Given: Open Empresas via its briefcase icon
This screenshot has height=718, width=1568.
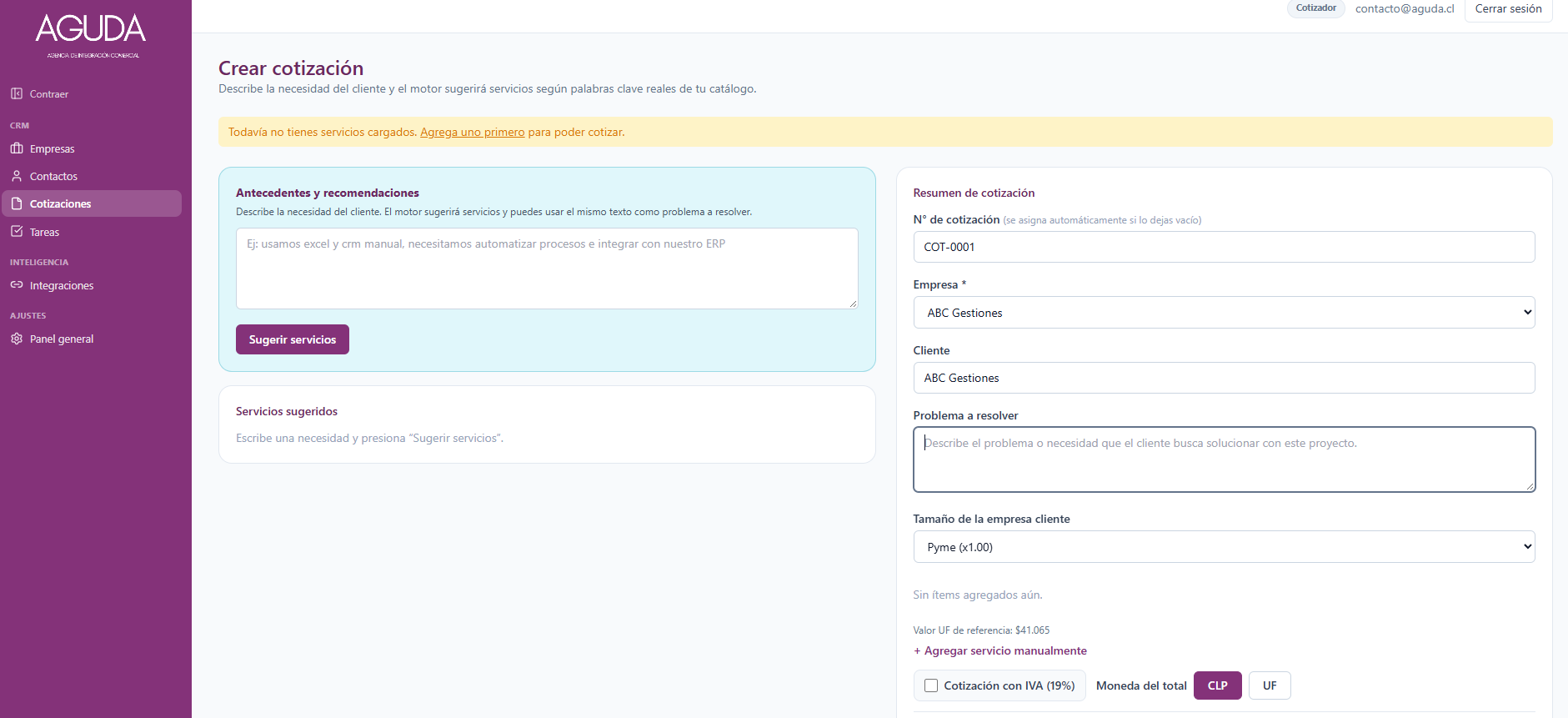Looking at the screenshot, I should [x=17, y=148].
